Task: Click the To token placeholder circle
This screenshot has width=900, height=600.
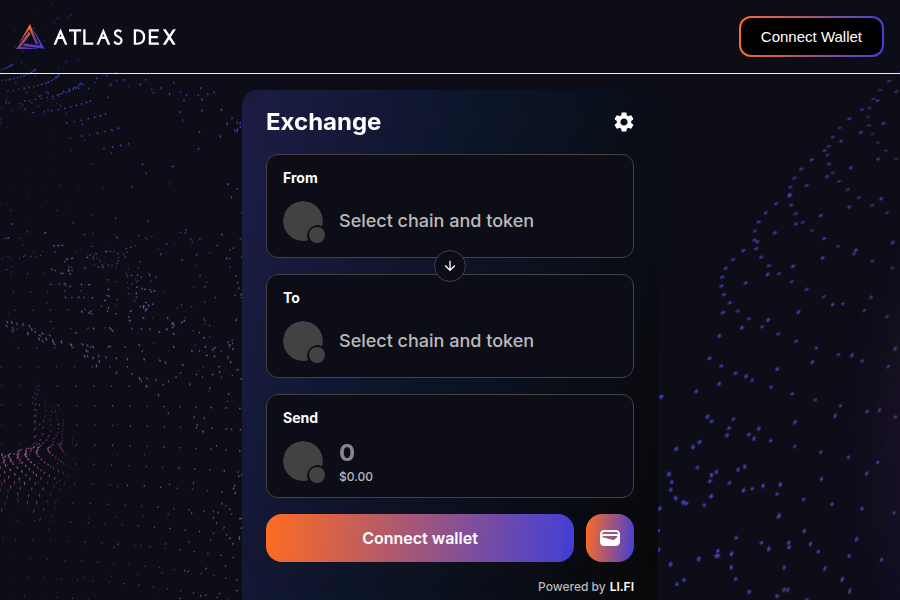Action: [301, 339]
